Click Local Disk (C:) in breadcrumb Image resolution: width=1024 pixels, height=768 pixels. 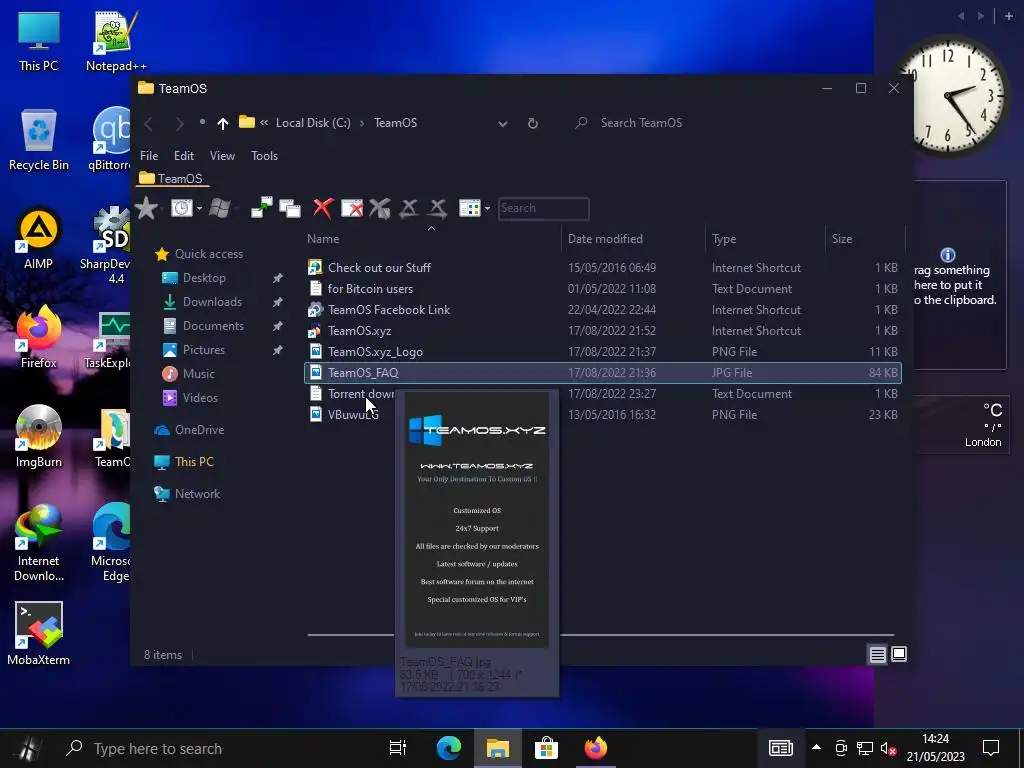pos(313,123)
